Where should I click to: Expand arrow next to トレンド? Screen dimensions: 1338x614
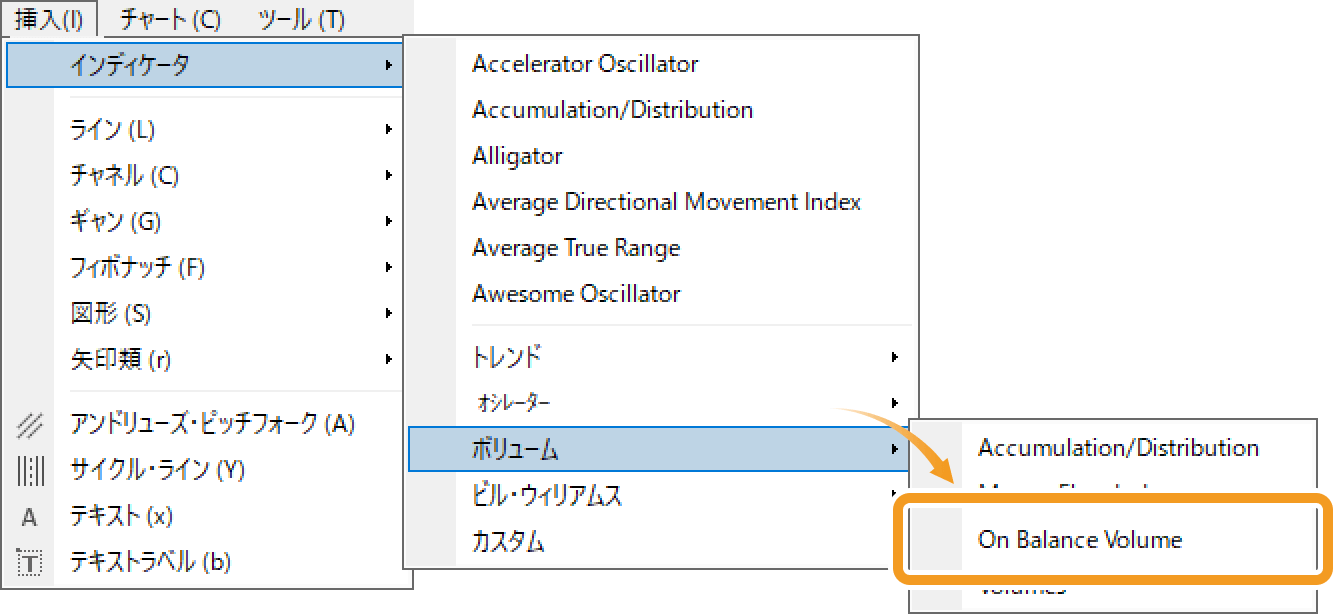pos(895,356)
